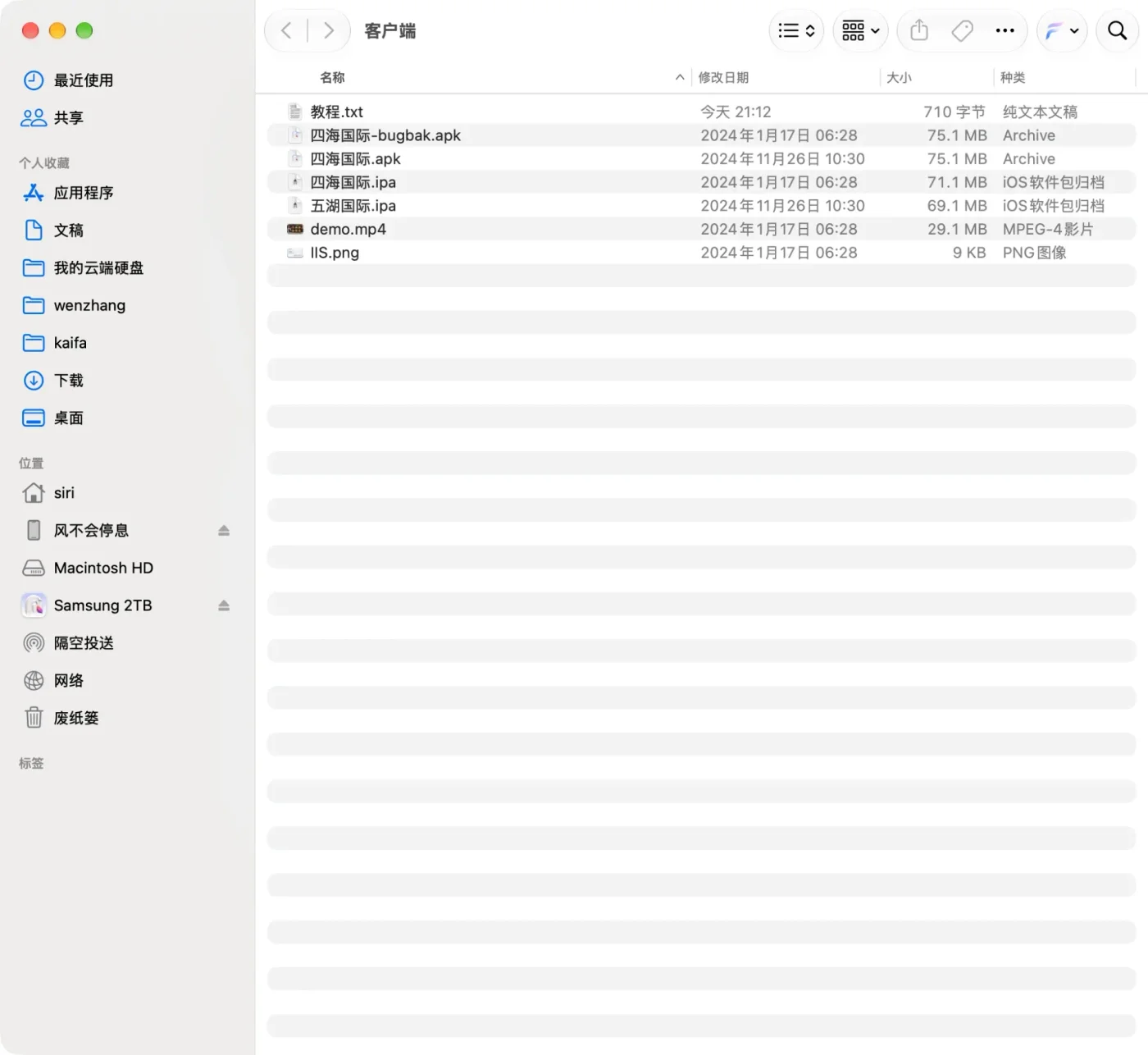Open the ellipsis more actions menu
This screenshot has height=1055, width=1148.
1004,31
